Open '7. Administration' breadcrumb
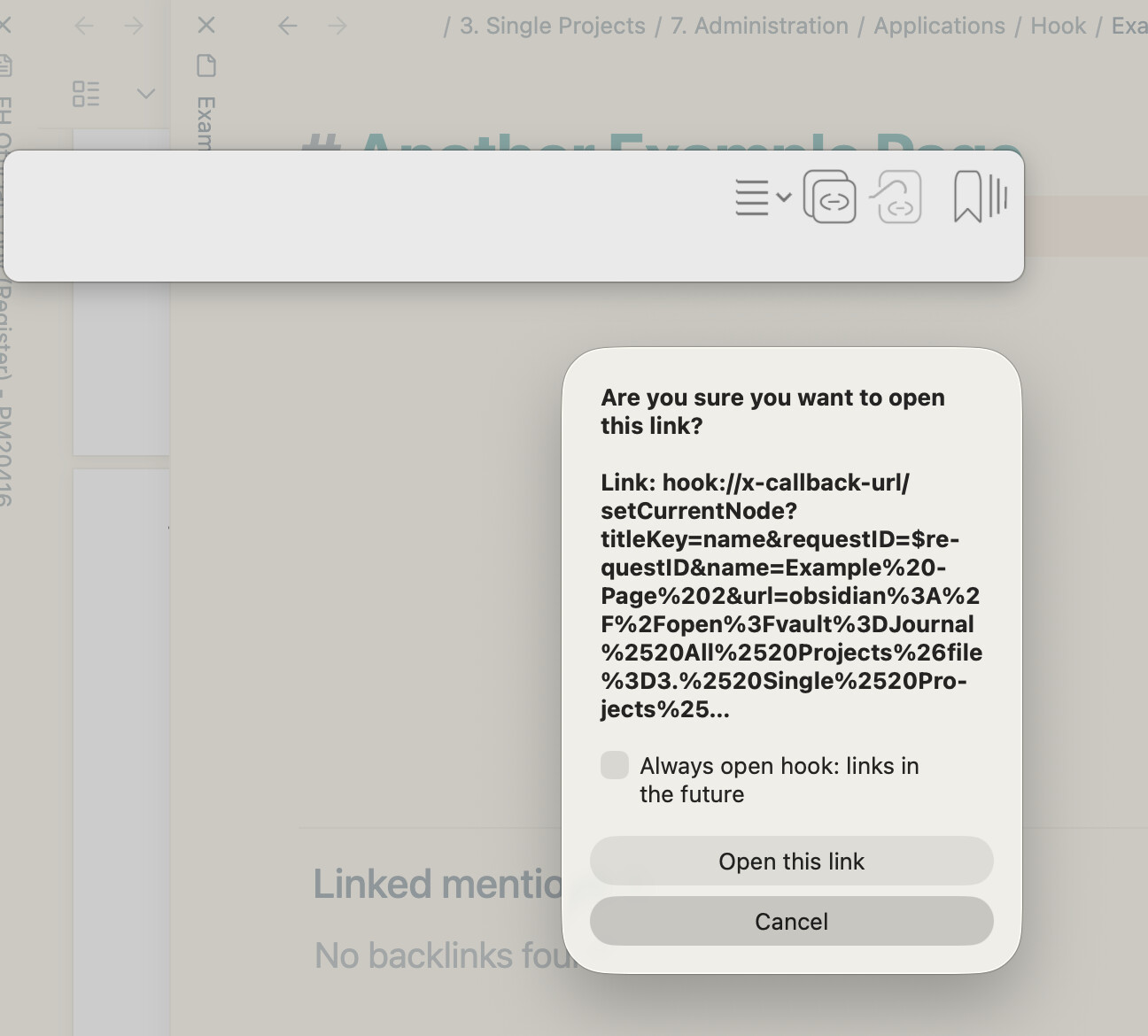This screenshot has width=1148, height=1036. pyautogui.click(x=759, y=26)
